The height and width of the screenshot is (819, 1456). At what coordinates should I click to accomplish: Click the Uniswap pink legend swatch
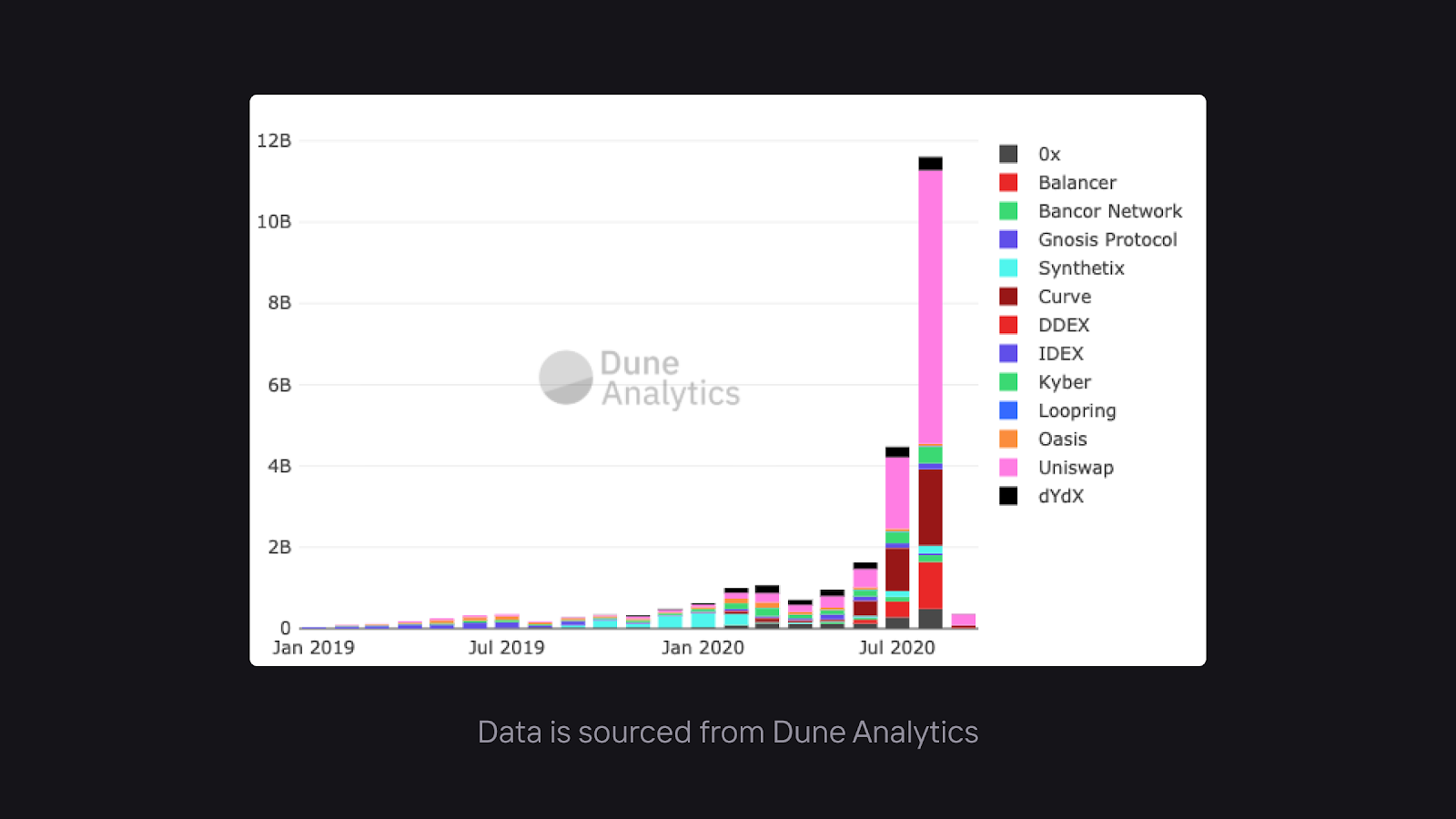(x=1008, y=468)
